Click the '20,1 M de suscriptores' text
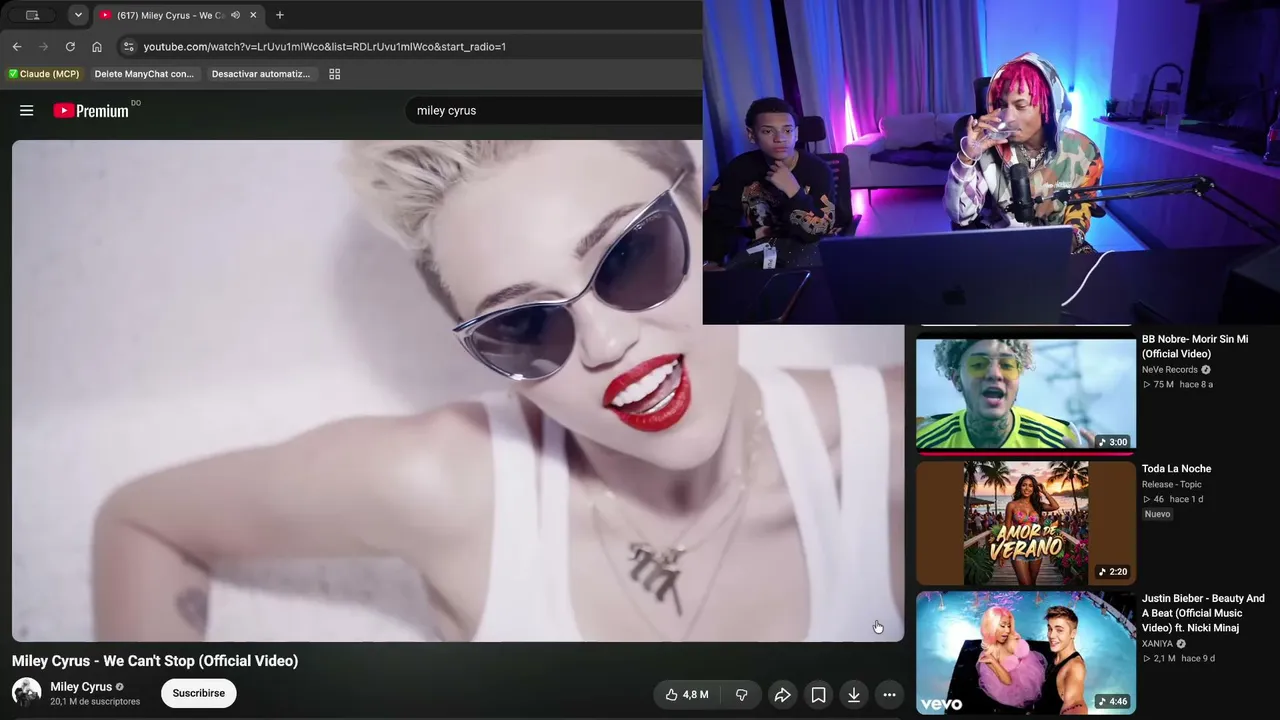 pos(95,702)
